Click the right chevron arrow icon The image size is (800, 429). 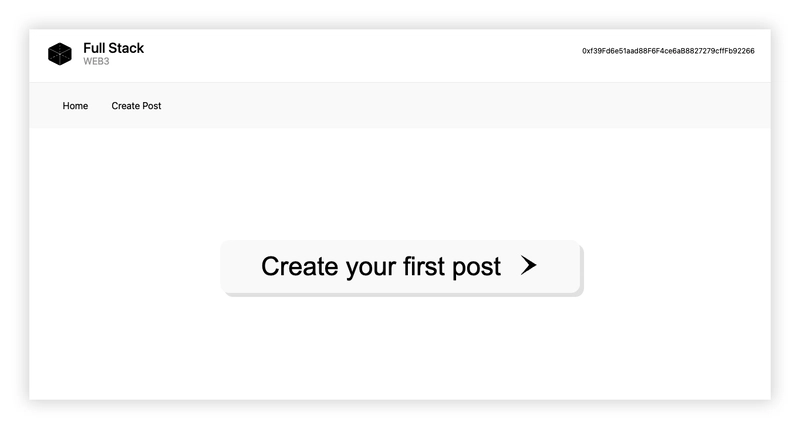point(529,265)
